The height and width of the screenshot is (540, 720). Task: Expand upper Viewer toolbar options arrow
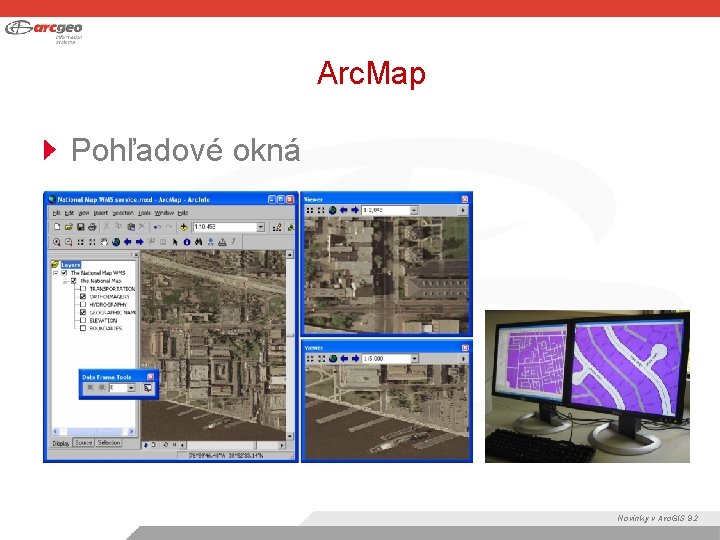[x=463, y=210]
